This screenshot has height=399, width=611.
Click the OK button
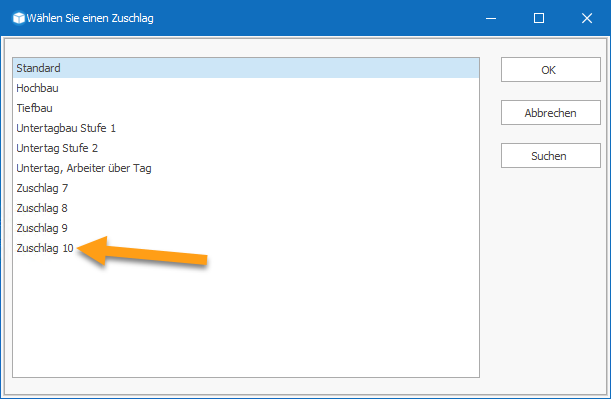click(551, 70)
